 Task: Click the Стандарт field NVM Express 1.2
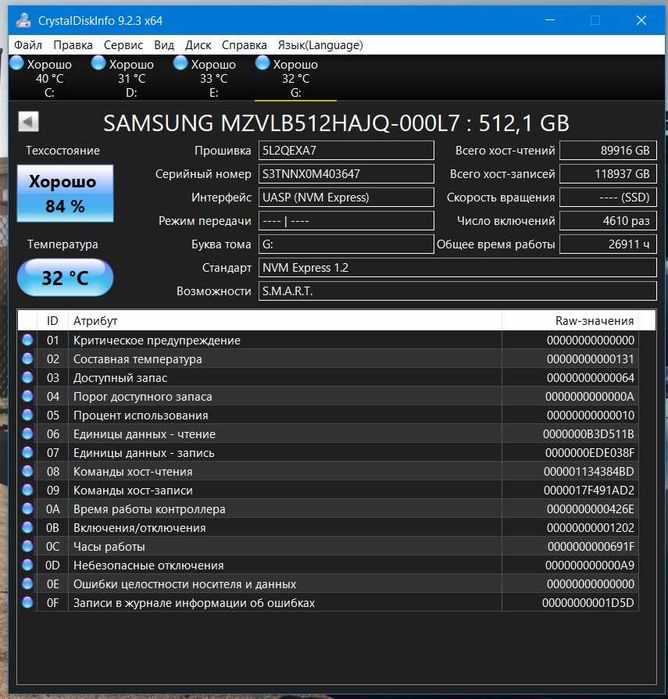click(458, 267)
